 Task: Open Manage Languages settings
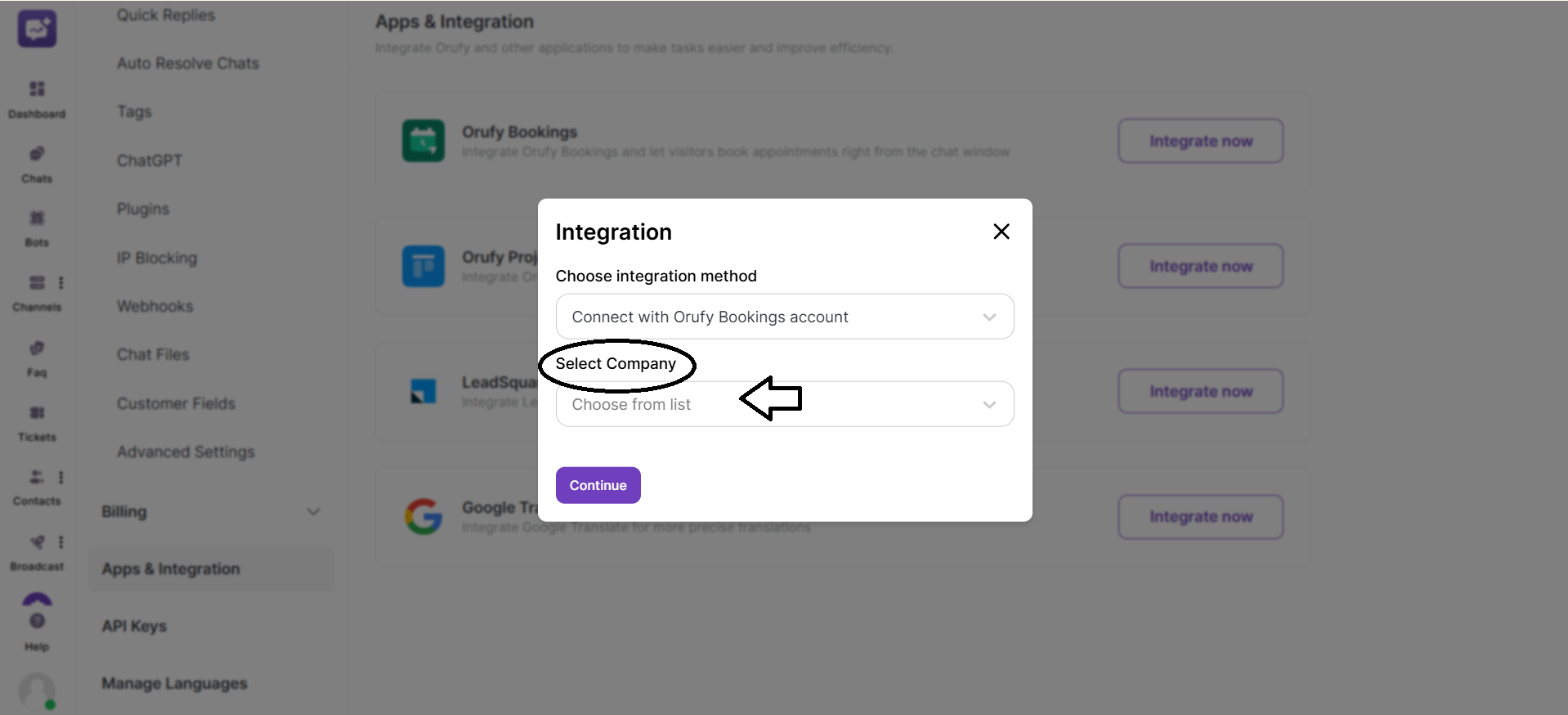(173, 683)
